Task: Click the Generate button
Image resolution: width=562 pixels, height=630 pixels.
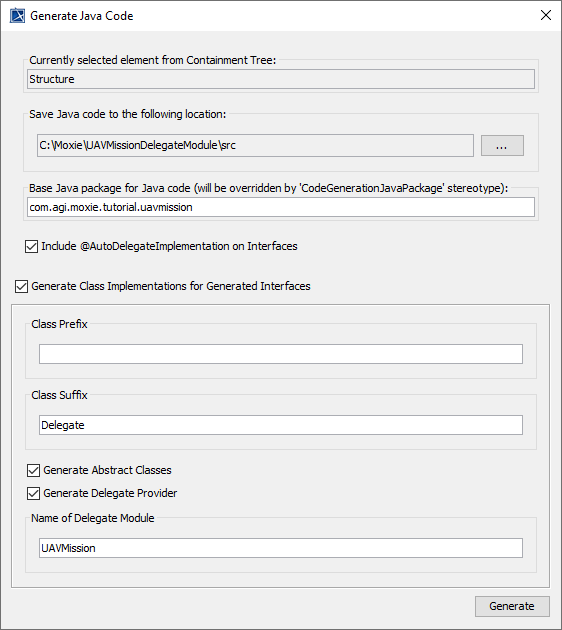Action: point(512,606)
